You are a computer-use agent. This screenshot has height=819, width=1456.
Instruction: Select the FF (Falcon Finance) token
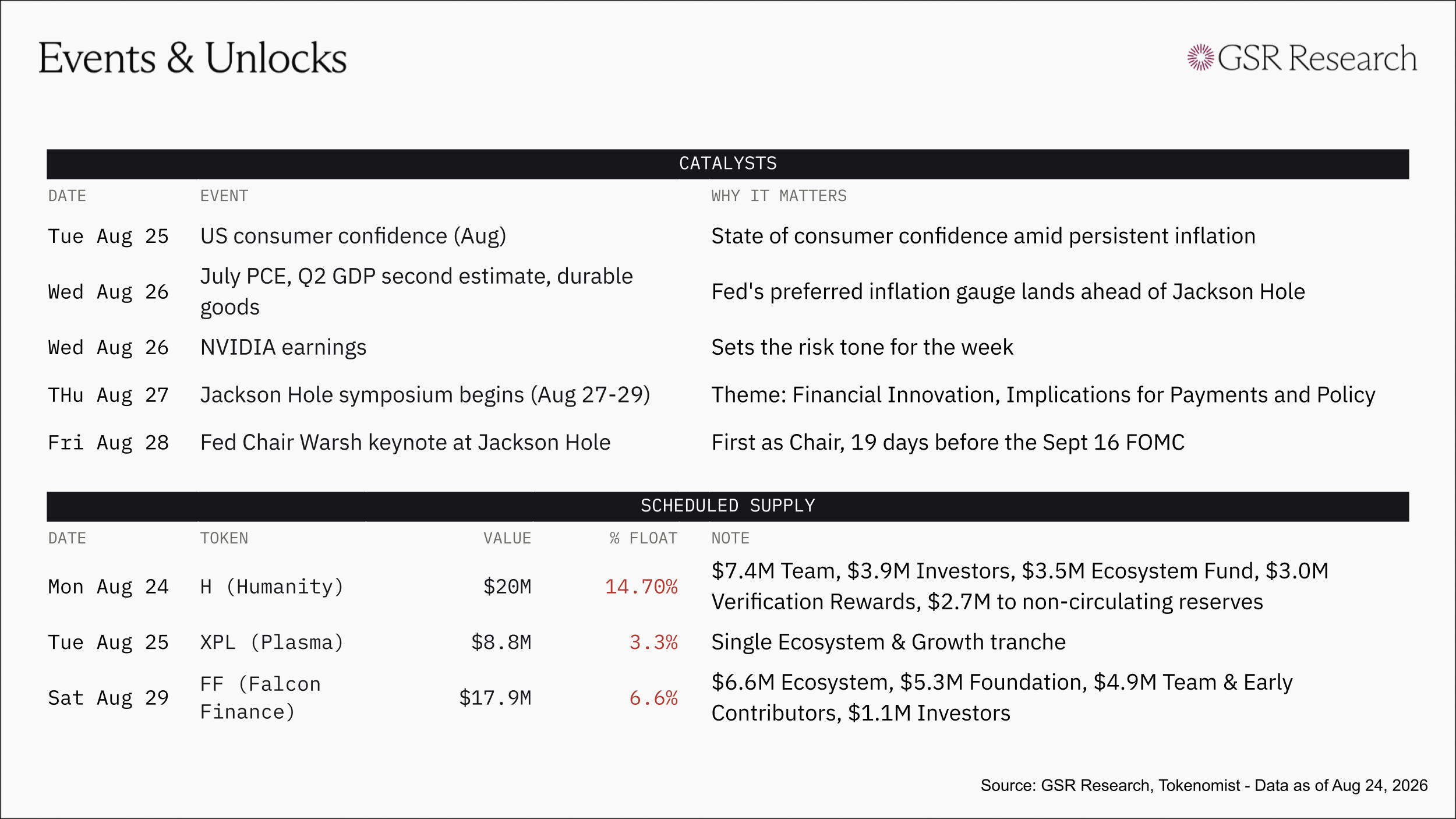260,698
